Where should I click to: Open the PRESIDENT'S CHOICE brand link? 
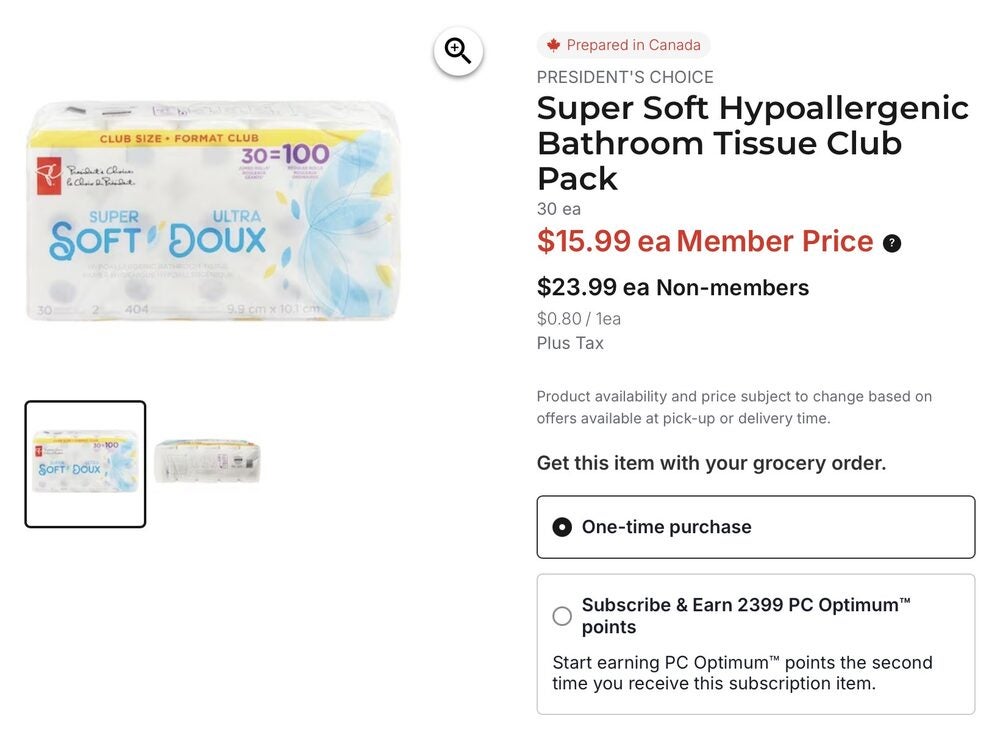click(625, 77)
